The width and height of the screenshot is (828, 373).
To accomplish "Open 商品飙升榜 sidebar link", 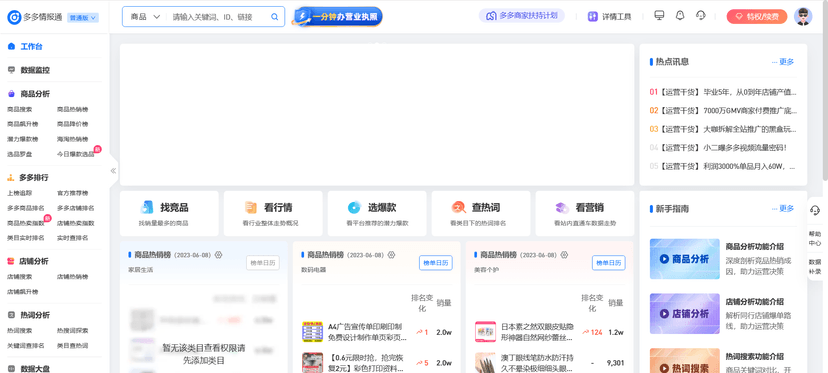I will pos(23,124).
